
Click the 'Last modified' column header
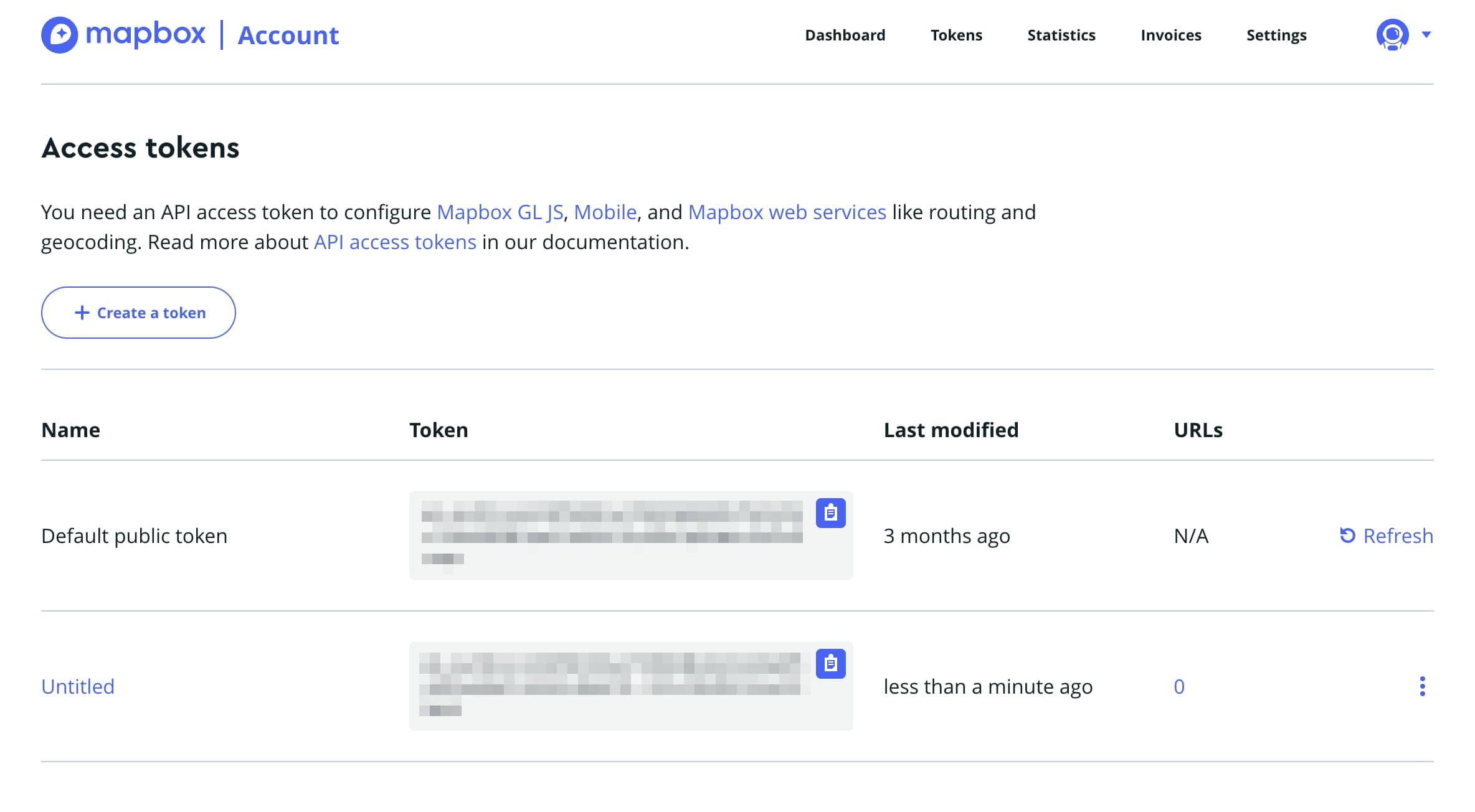[x=951, y=430]
